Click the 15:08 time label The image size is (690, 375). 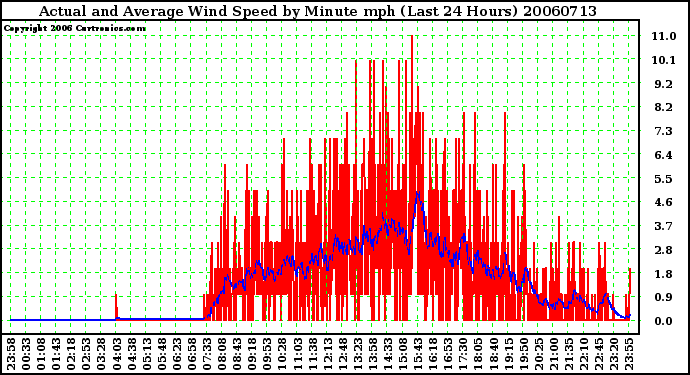coord(403,354)
